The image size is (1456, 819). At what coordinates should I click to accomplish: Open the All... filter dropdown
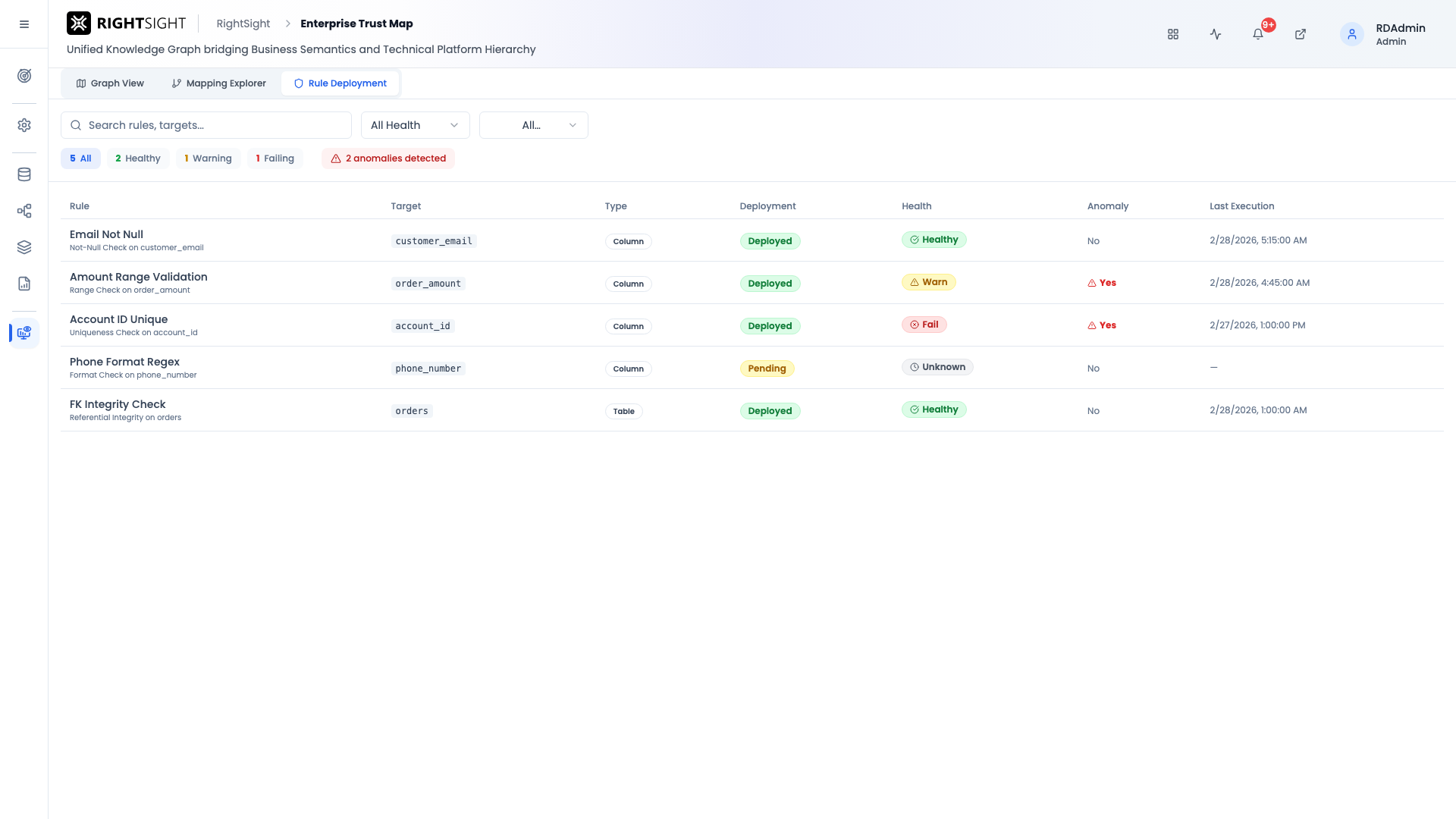point(534,125)
